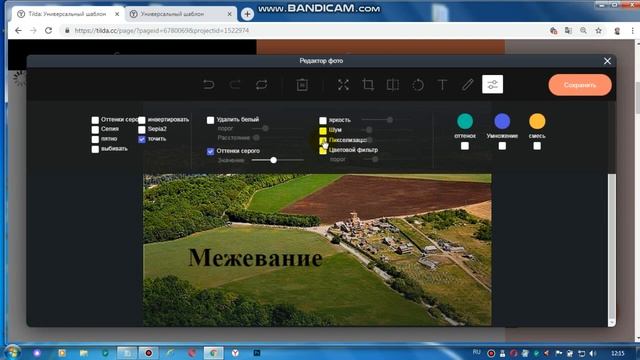Open Yandex browser from the taskbar
This screenshot has width=640, height=360.
(235, 353)
